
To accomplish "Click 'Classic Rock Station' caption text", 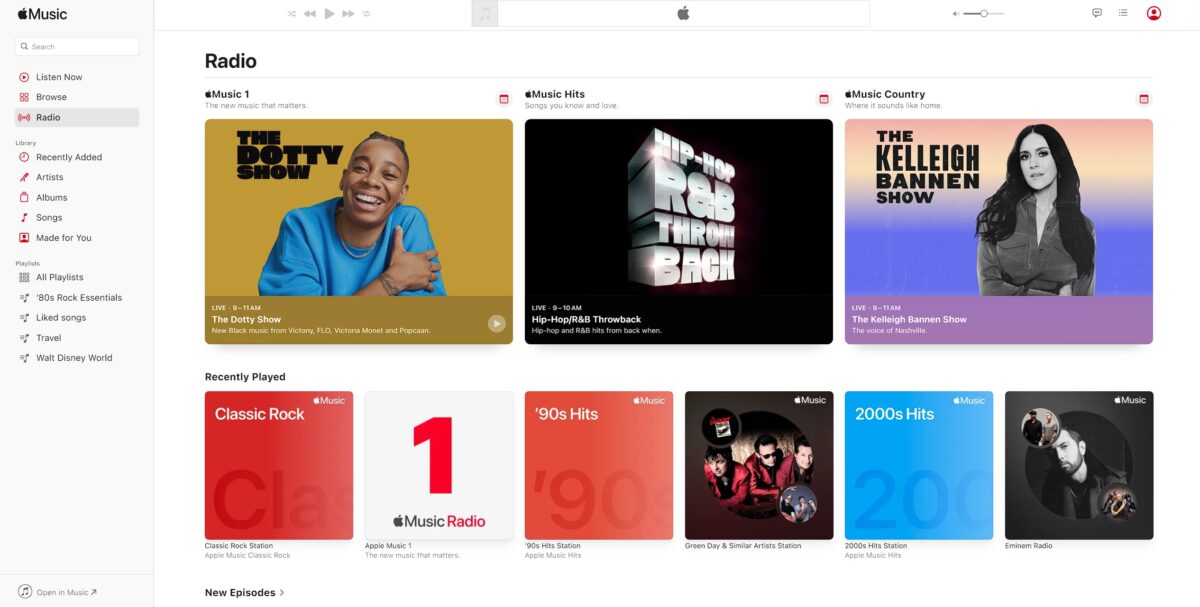I will tap(239, 546).
